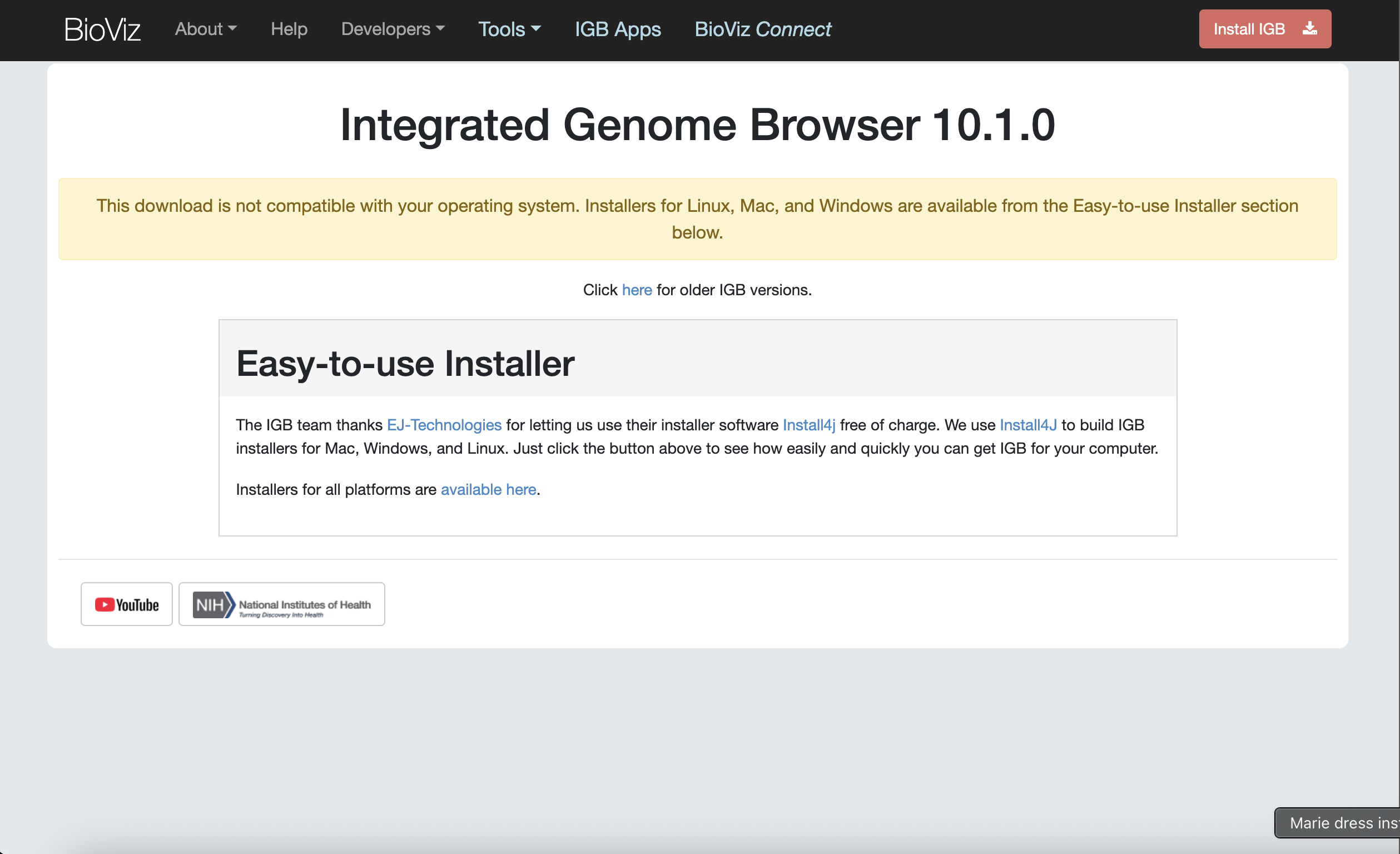Screen dimensions: 1400x854
Task: Go to the Help page
Action: click(x=289, y=29)
